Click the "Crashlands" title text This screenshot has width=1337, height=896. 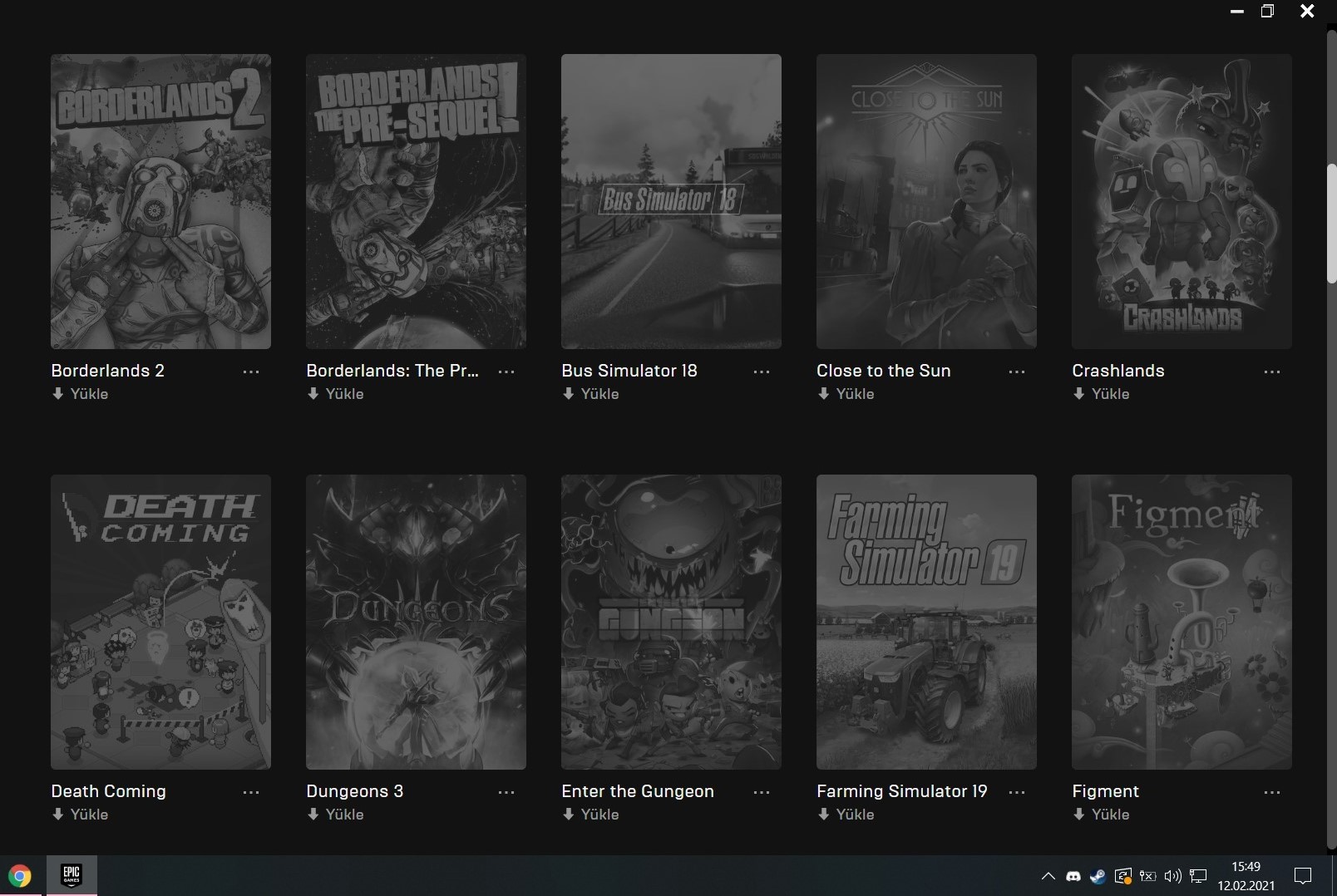click(x=1118, y=371)
